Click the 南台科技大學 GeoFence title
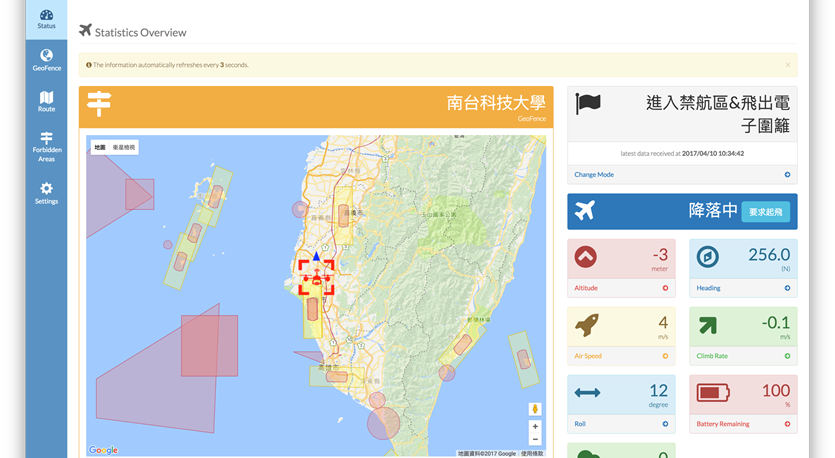Screen dimensions: 835x458 click(x=496, y=102)
